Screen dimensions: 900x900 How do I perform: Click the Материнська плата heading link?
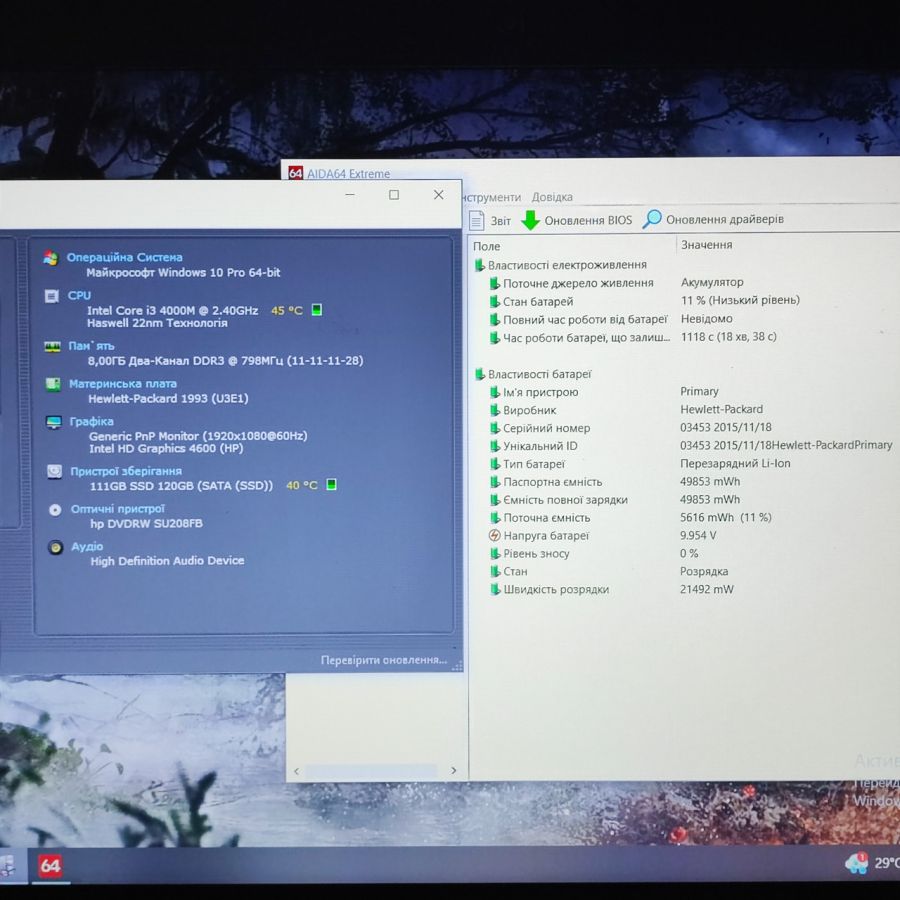(123, 383)
